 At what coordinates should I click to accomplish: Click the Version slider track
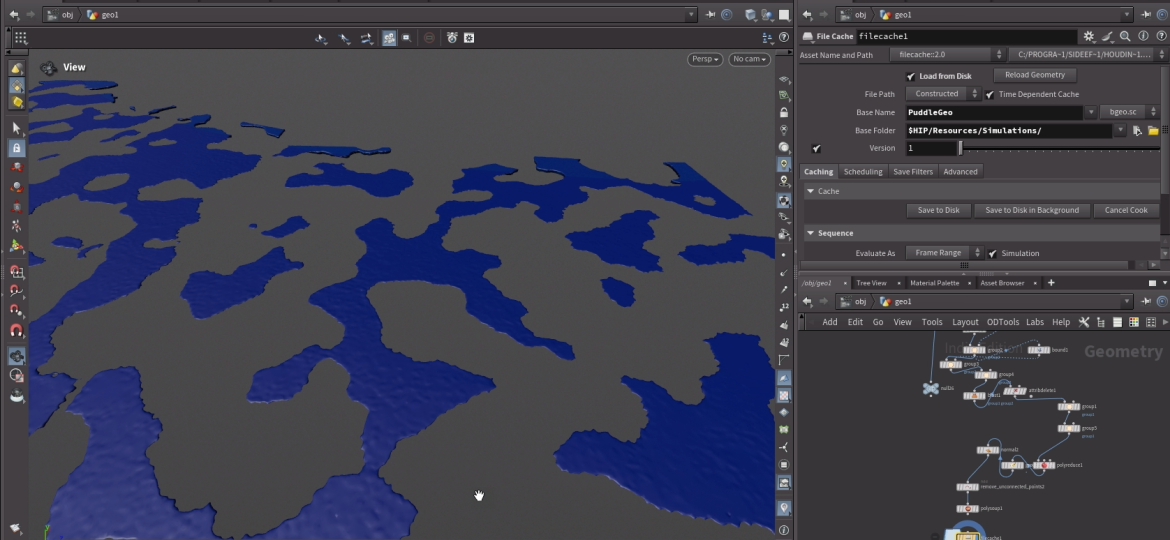pyautogui.click(x=1060, y=148)
